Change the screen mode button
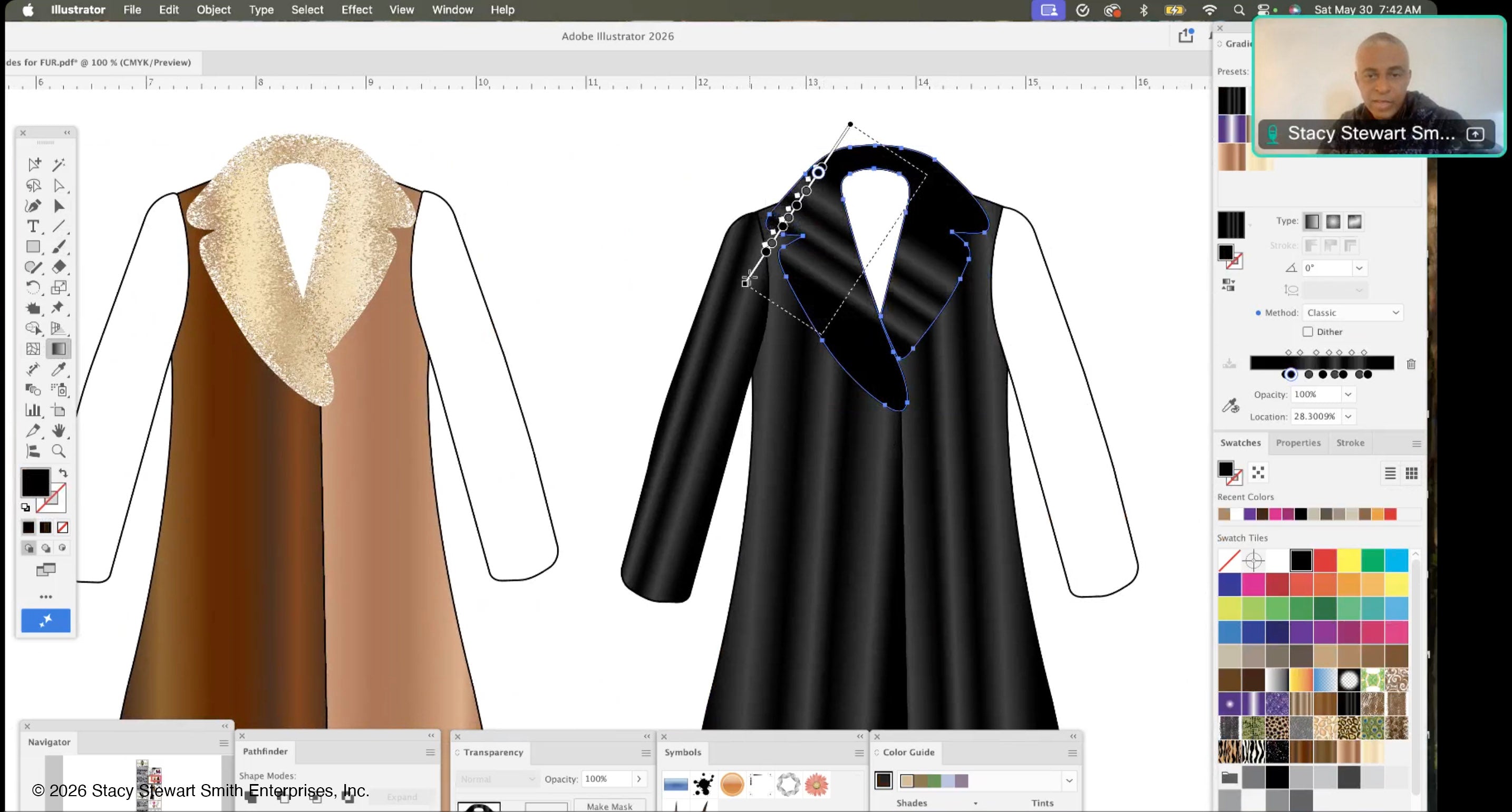Viewport: 1512px width, 812px height. pyautogui.click(x=46, y=570)
